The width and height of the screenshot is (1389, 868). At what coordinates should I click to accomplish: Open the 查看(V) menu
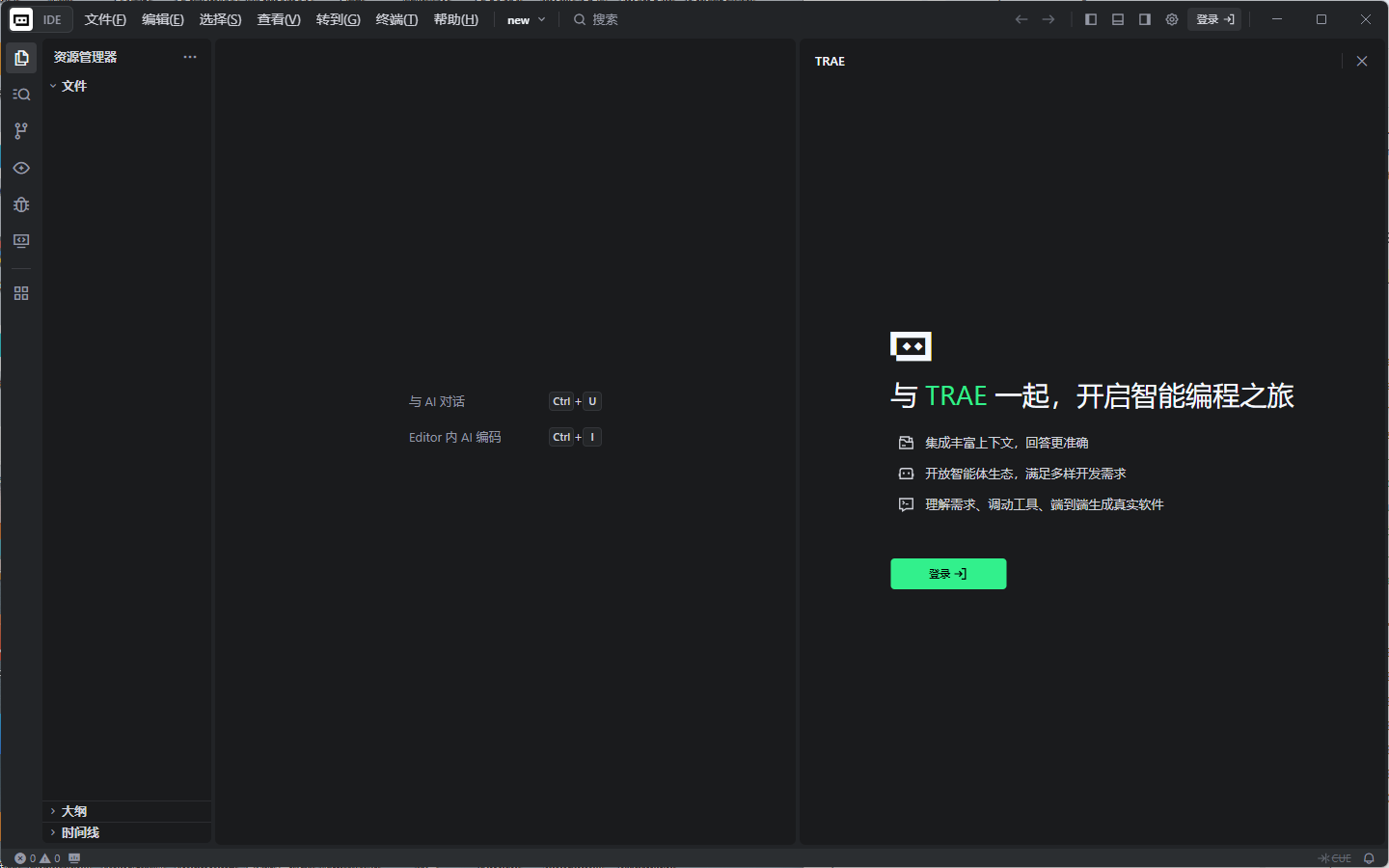tap(279, 19)
